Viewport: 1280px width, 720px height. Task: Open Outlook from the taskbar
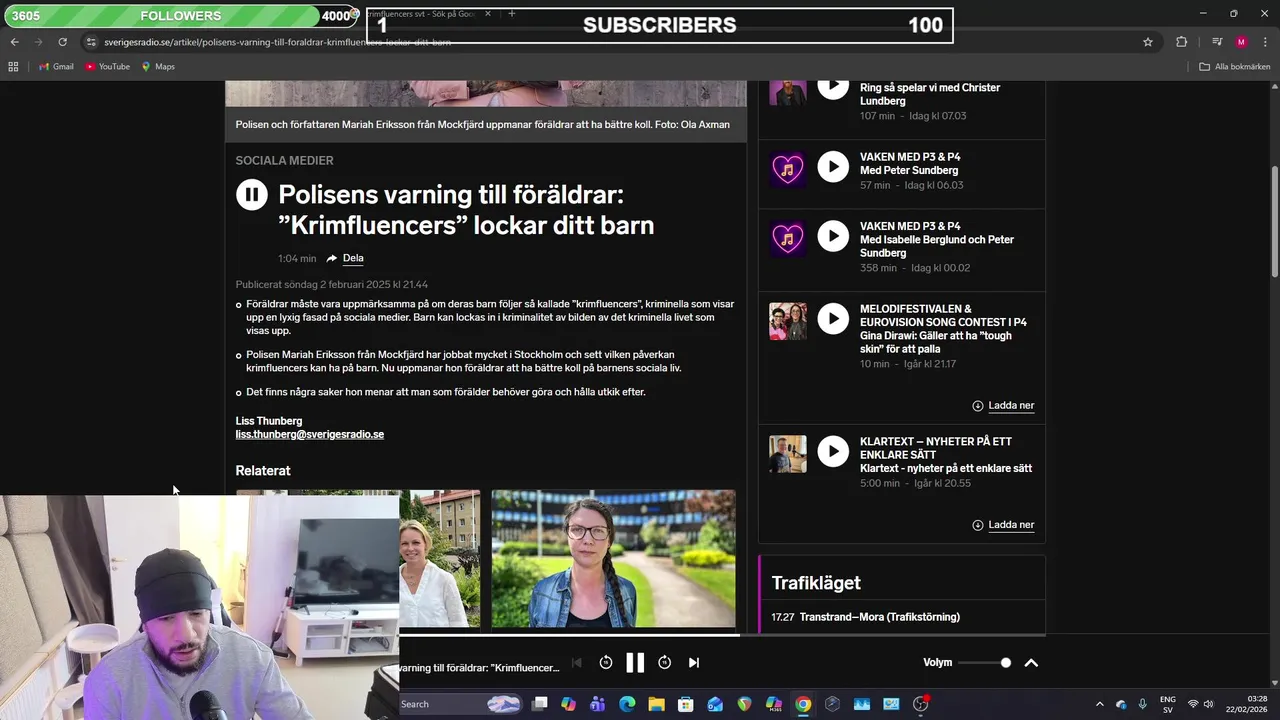715,704
